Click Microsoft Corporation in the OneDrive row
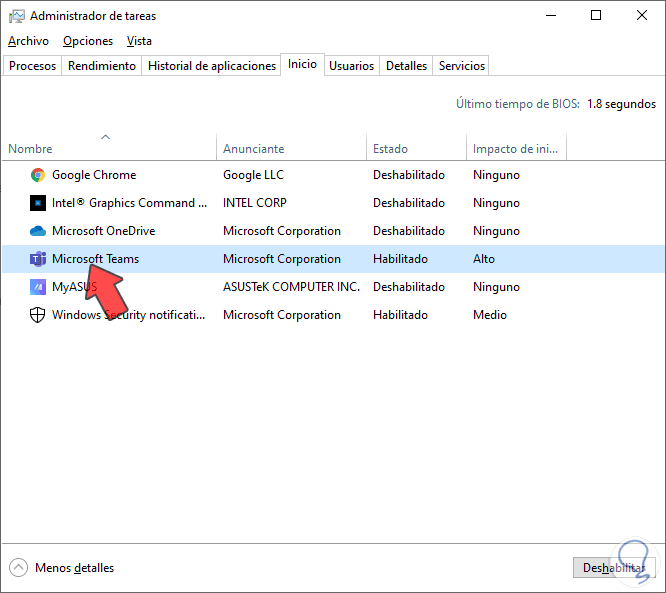The width and height of the screenshot is (666, 593). (282, 231)
